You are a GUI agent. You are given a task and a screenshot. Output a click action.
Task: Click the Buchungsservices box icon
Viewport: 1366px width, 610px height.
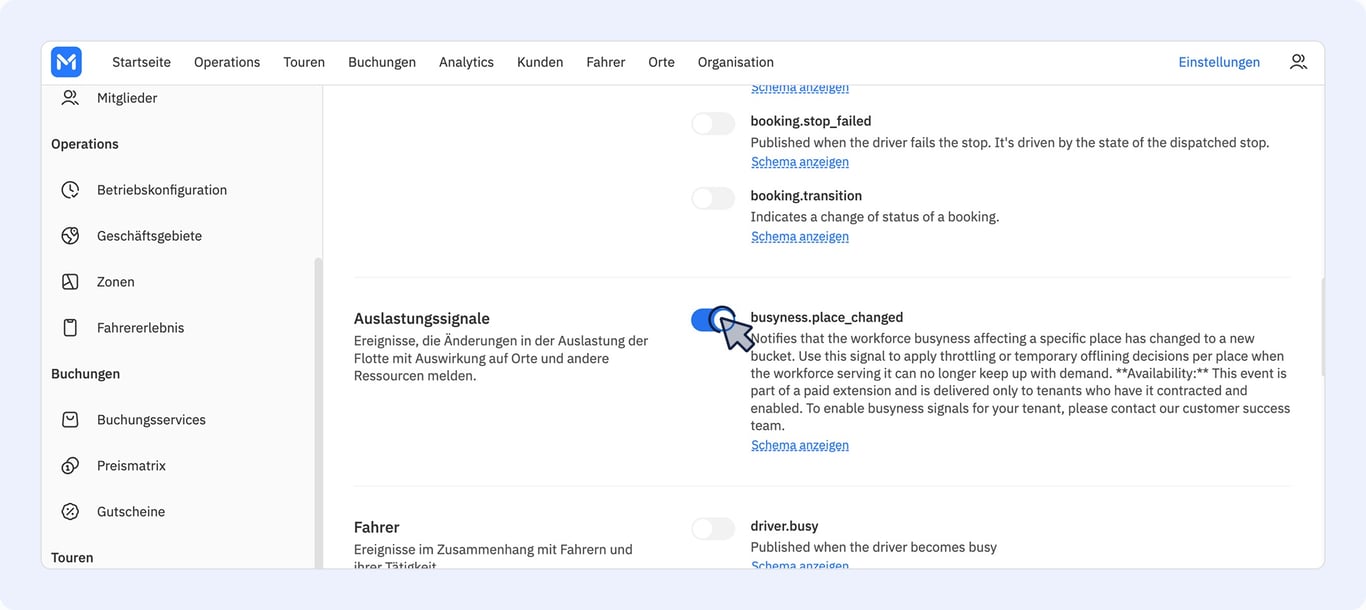pyautogui.click(x=70, y=420)
